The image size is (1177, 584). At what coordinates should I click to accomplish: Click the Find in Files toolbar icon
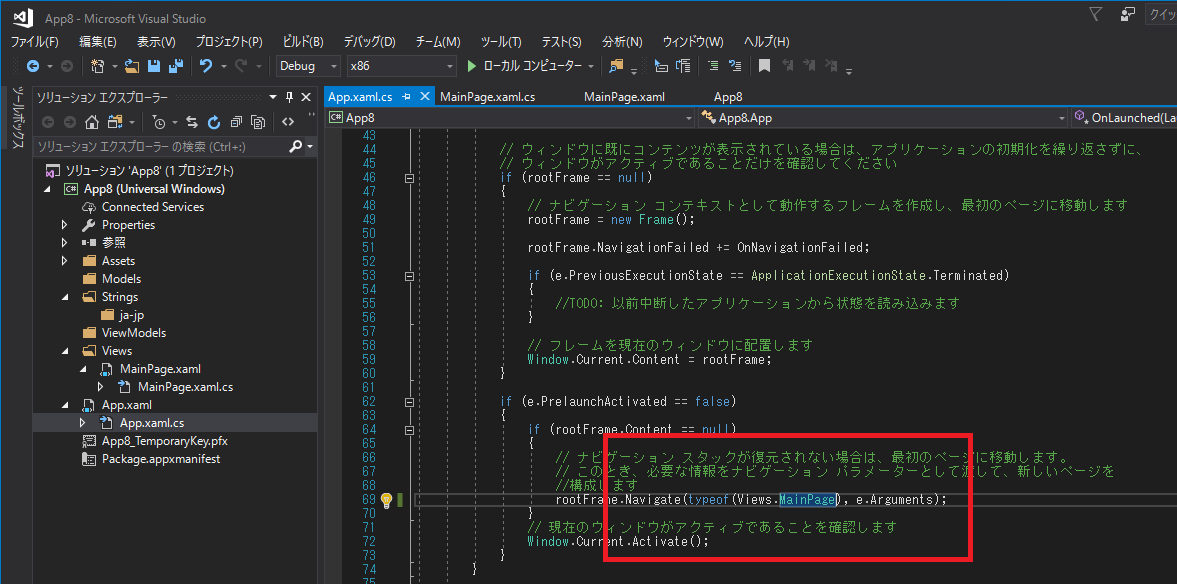(616, 66)
